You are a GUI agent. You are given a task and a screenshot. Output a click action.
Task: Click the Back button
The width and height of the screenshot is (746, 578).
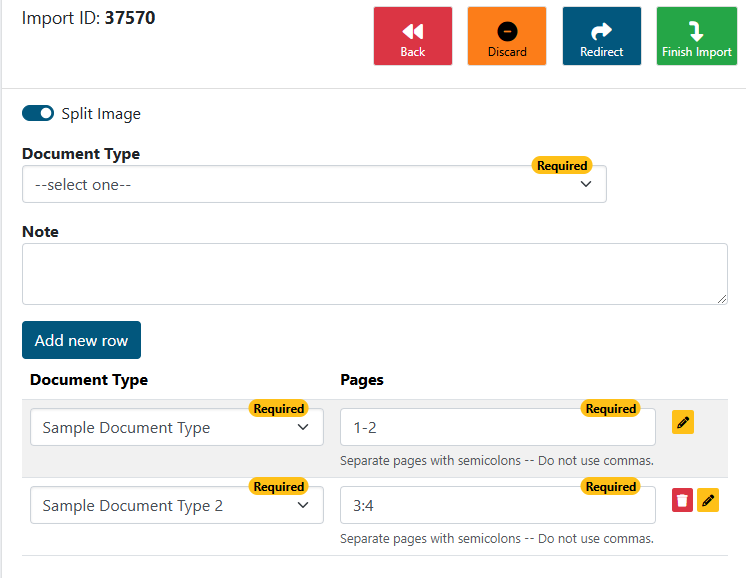(412, 36)
